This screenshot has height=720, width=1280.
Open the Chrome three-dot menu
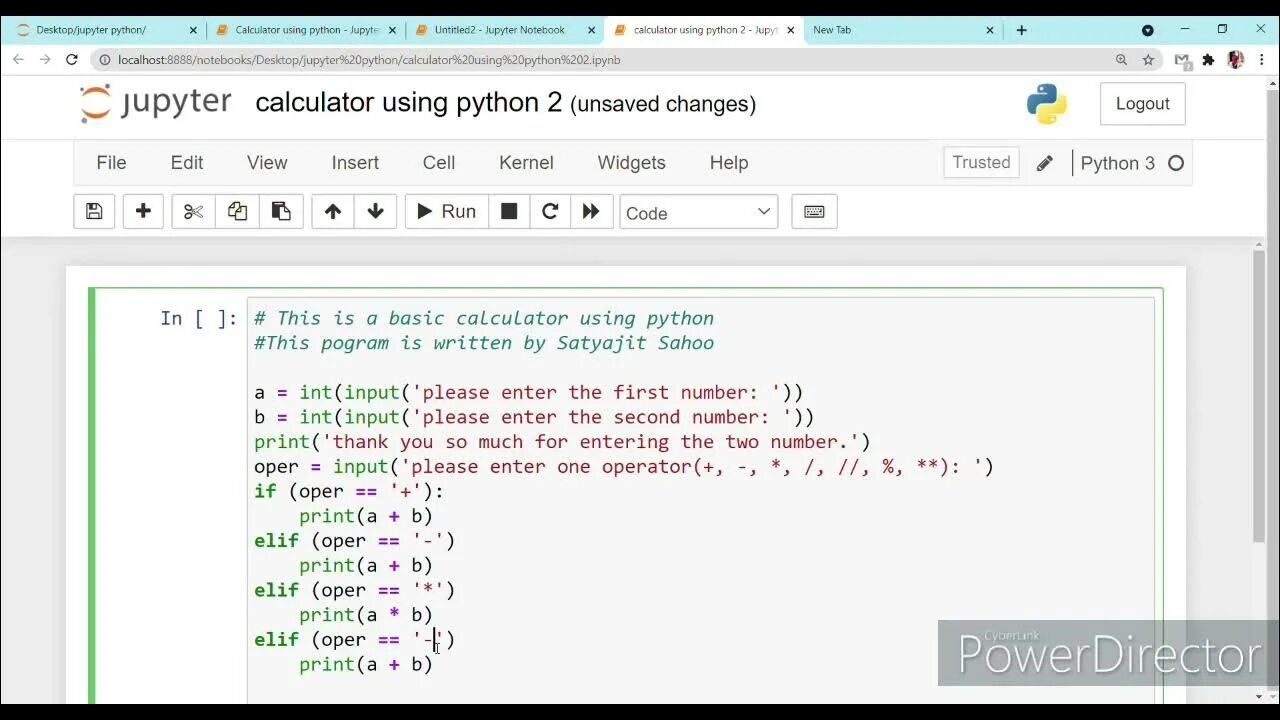[1263, 60]
